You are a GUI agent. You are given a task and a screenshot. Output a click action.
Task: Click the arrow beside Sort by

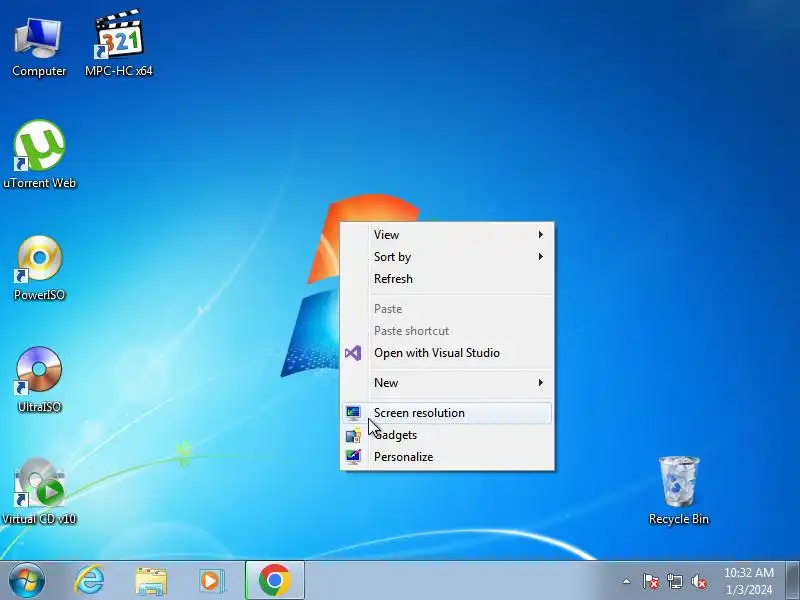coord(541,257)
